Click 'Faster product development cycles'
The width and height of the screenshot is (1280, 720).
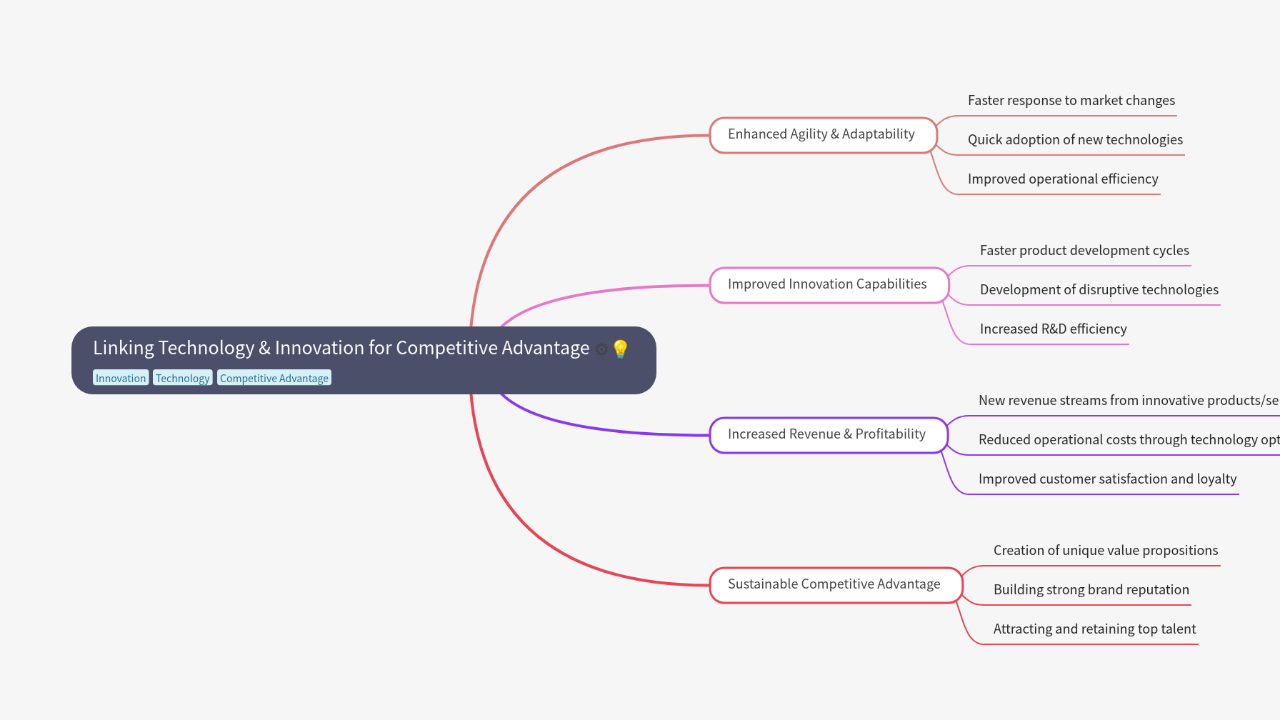(x=1084, y=250)
